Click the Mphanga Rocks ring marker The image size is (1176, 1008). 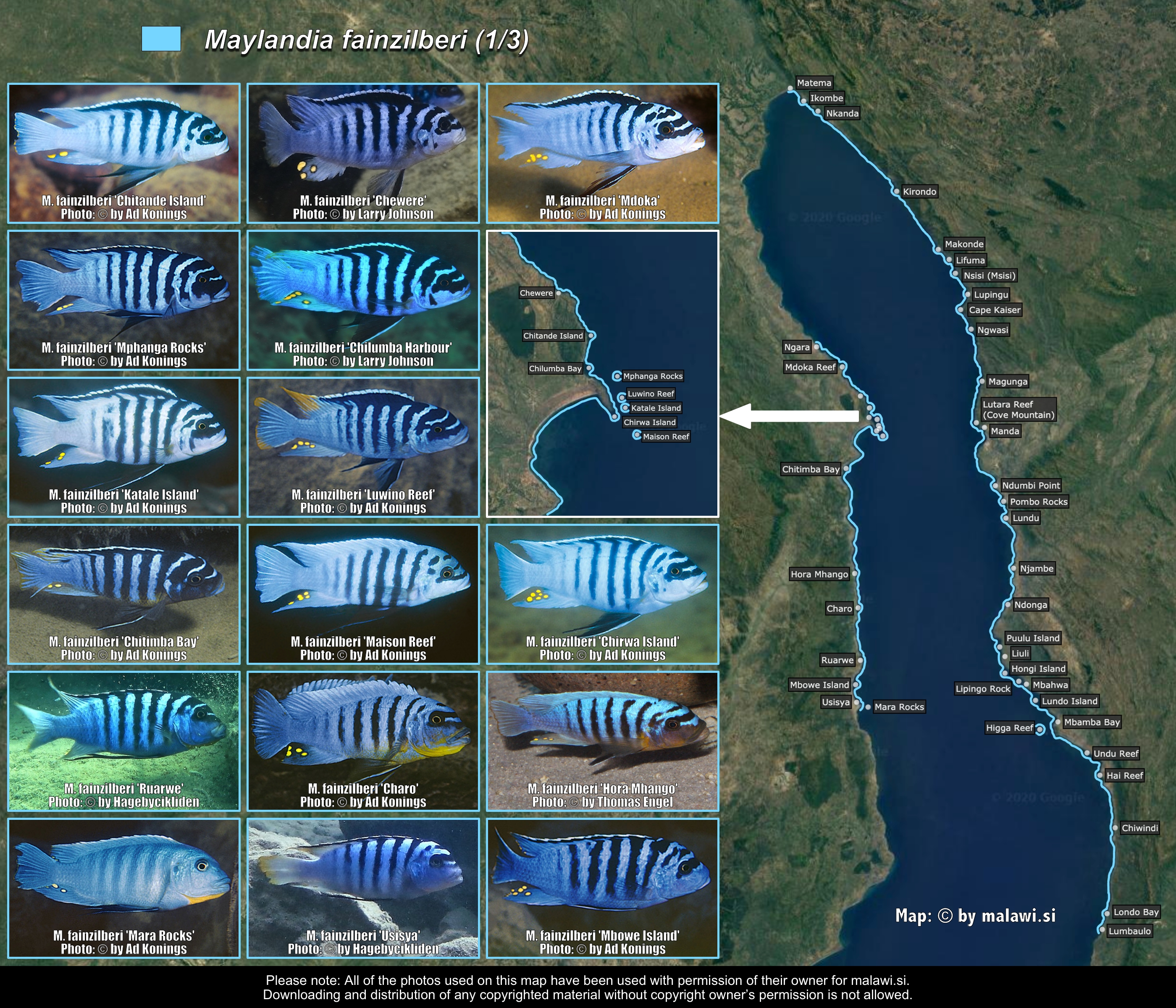tap(617, 376)
